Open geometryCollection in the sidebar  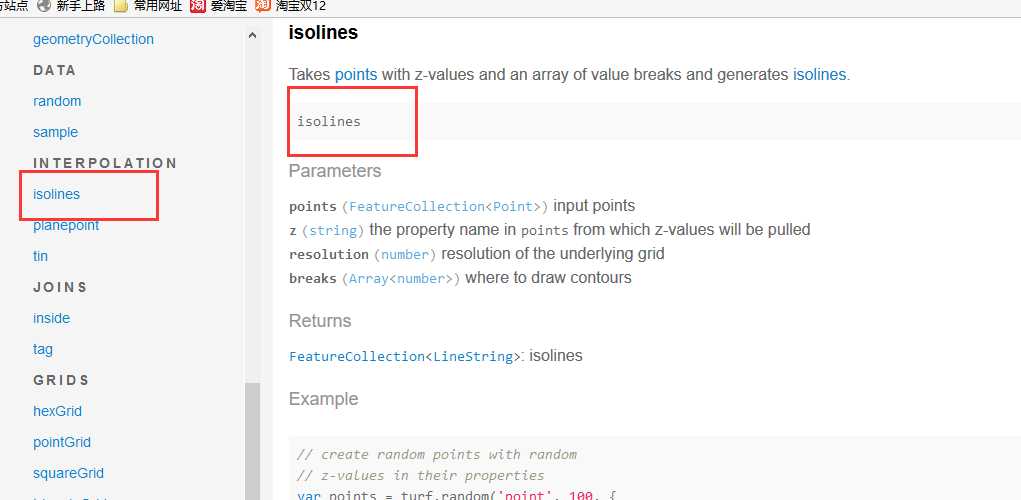pos(93,39)
